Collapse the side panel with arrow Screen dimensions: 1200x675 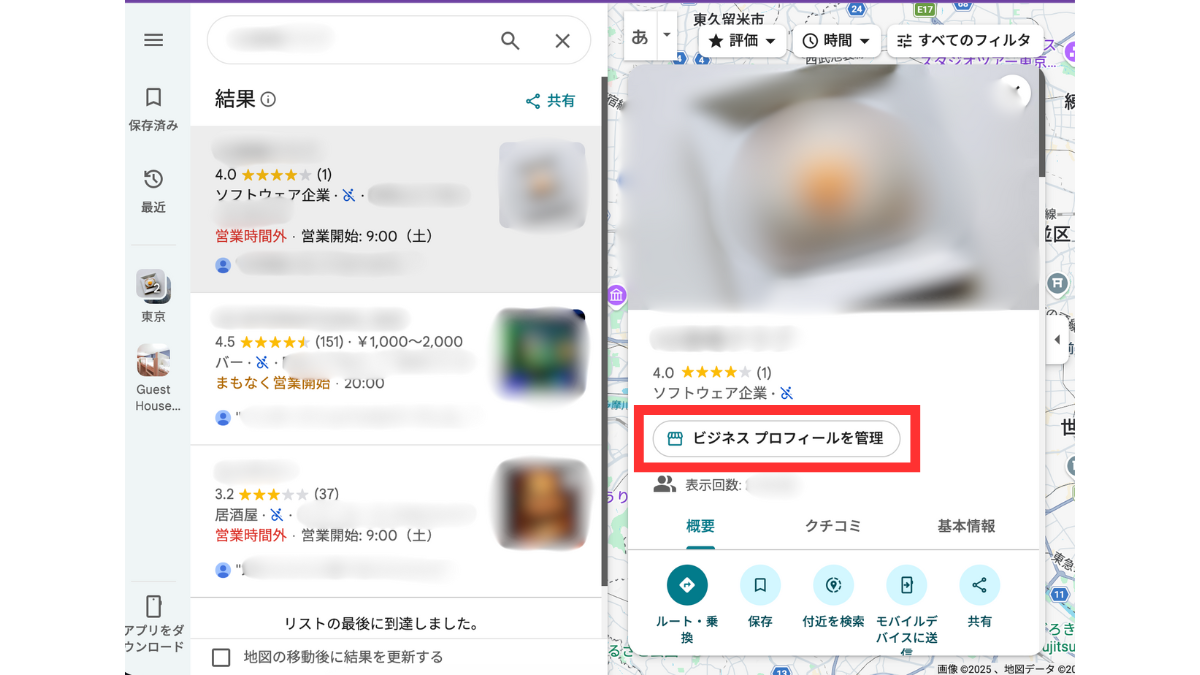click(1057, 340)
